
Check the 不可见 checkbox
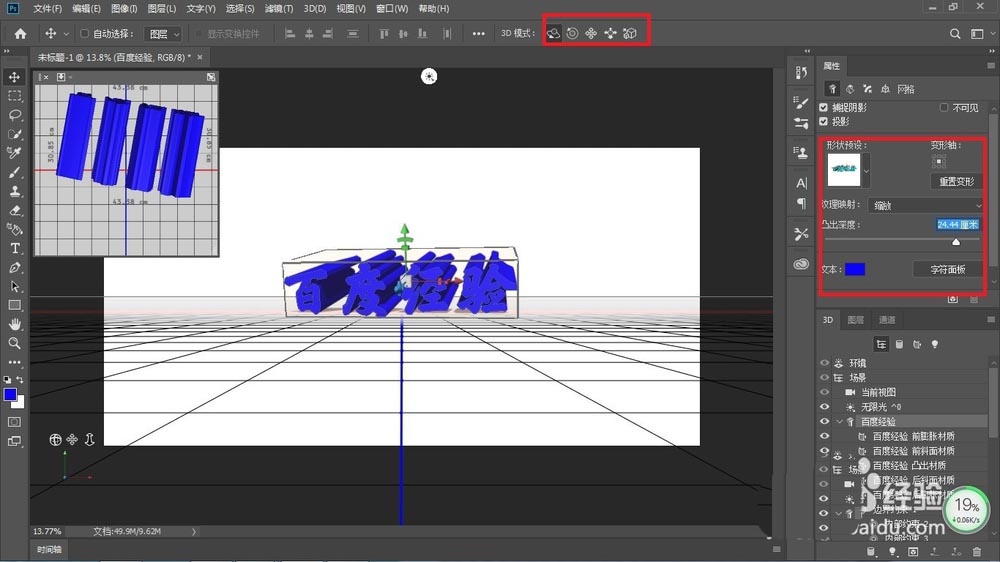click(x=944, y=108)
